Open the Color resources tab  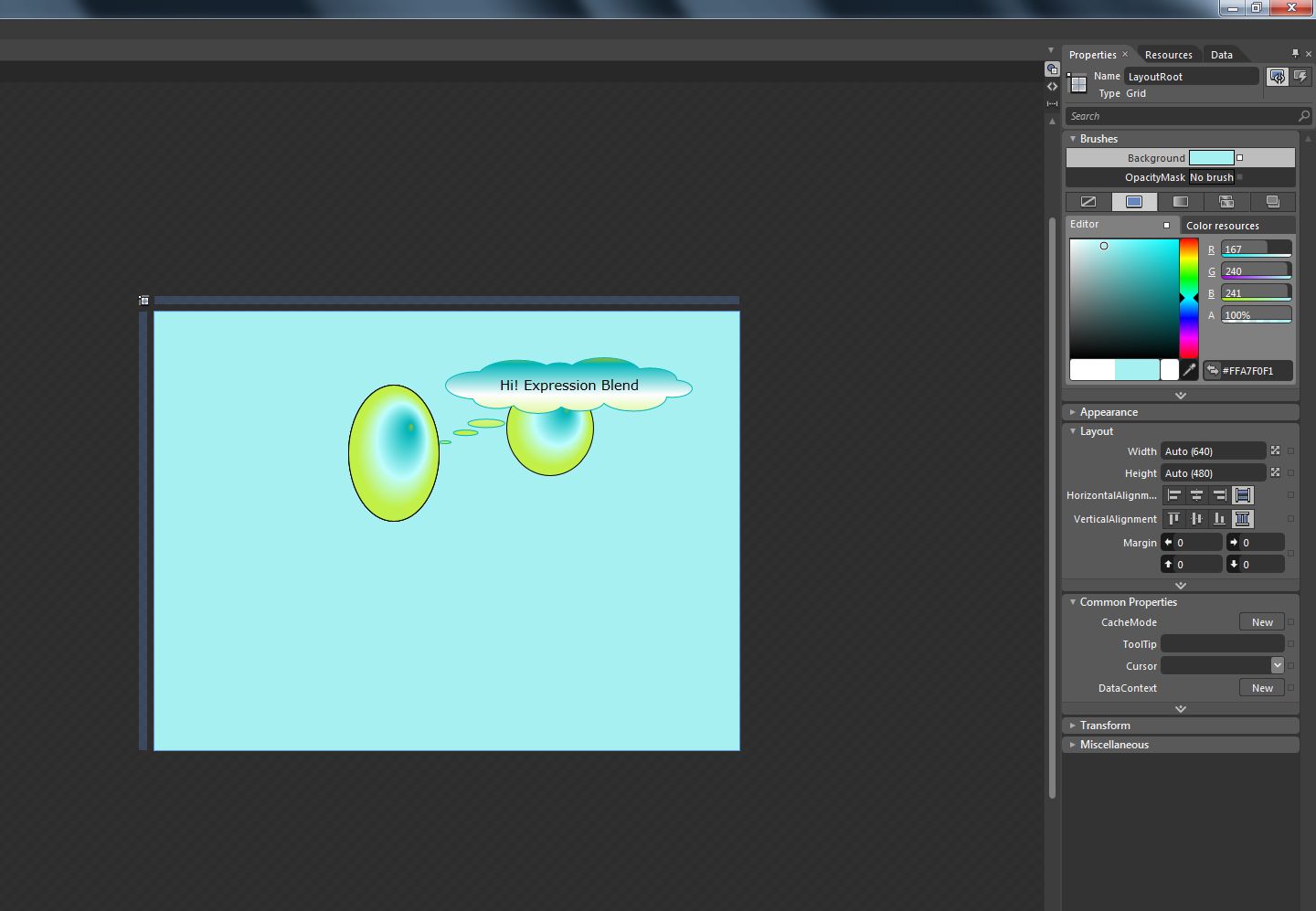click(1236, 226)
